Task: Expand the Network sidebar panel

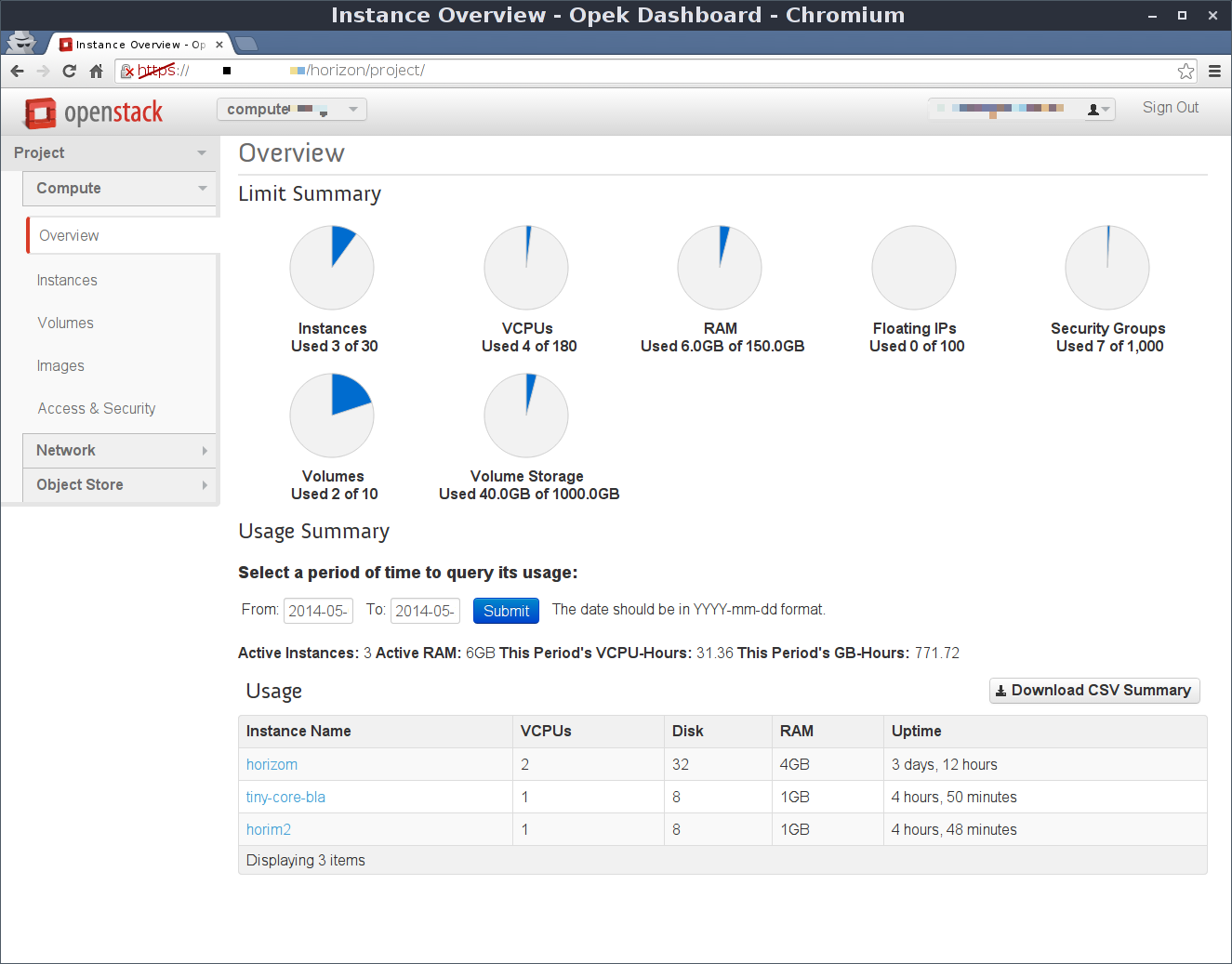Action: (119, 451)
